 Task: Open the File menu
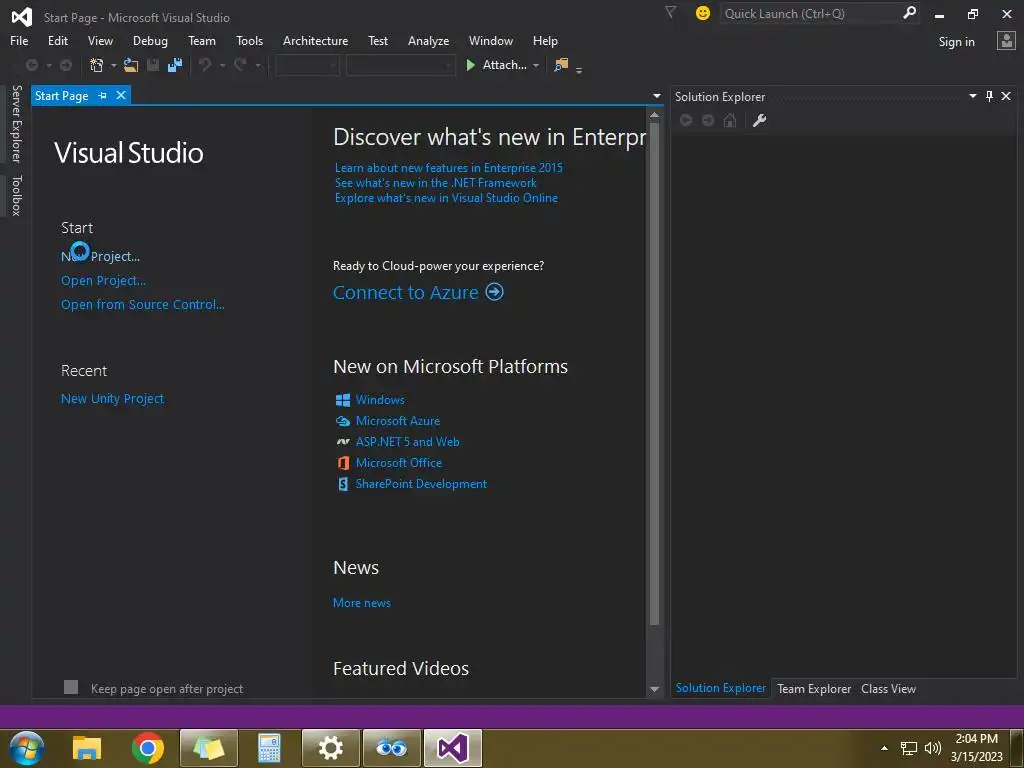pyautogui.click(x=19, y=40)
